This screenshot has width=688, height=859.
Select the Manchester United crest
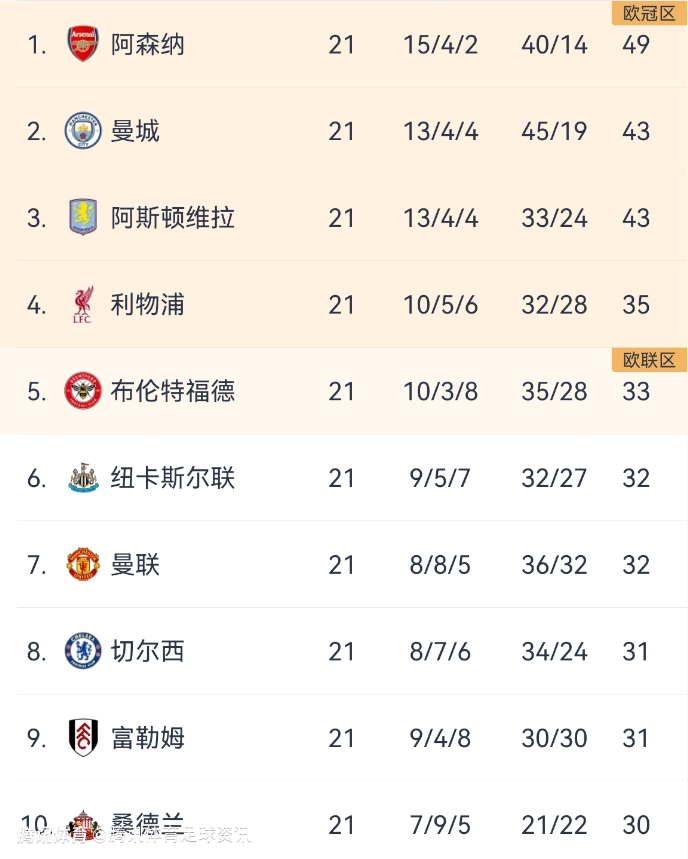coord(83,565)
